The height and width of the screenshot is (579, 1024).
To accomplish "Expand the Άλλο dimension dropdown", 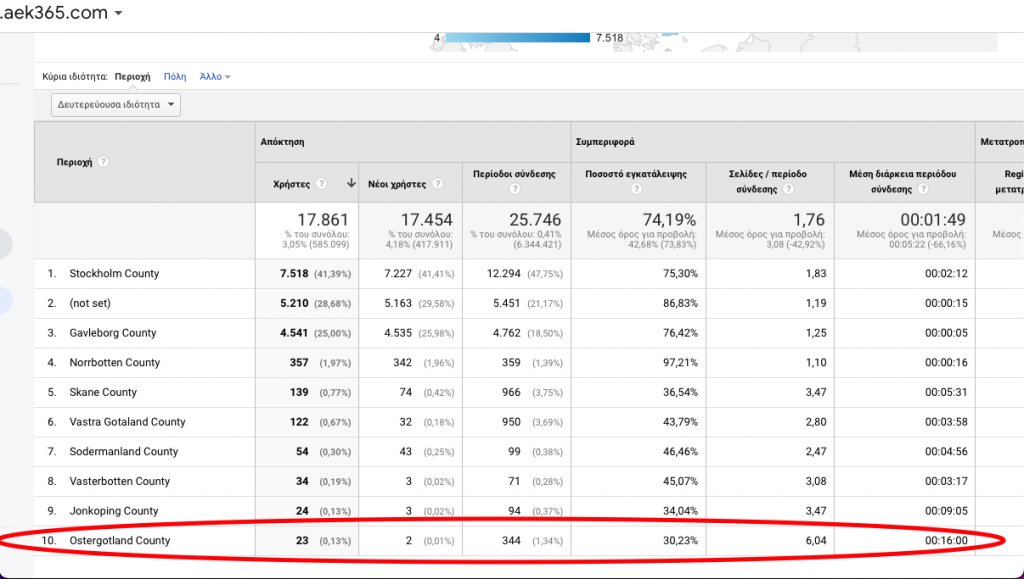I will (x=215, y=77).
